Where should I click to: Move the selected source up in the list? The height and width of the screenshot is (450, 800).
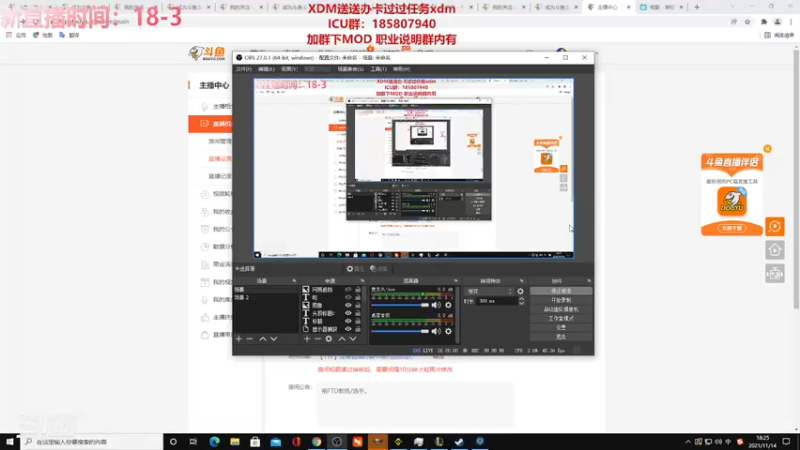(x=342, y=339)
